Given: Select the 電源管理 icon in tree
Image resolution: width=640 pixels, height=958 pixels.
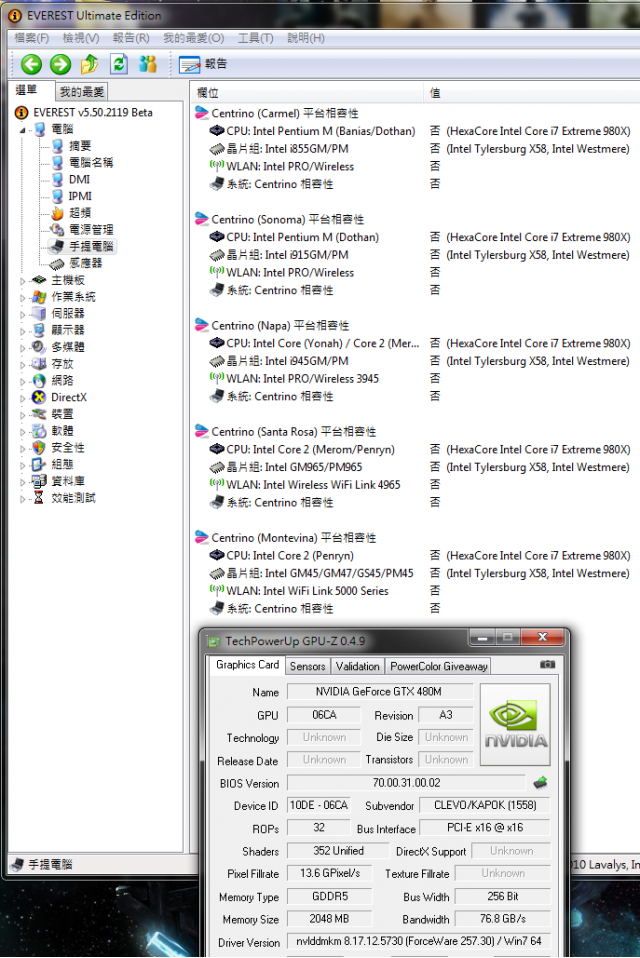Looking at the screenshot, I should (57, 230).
